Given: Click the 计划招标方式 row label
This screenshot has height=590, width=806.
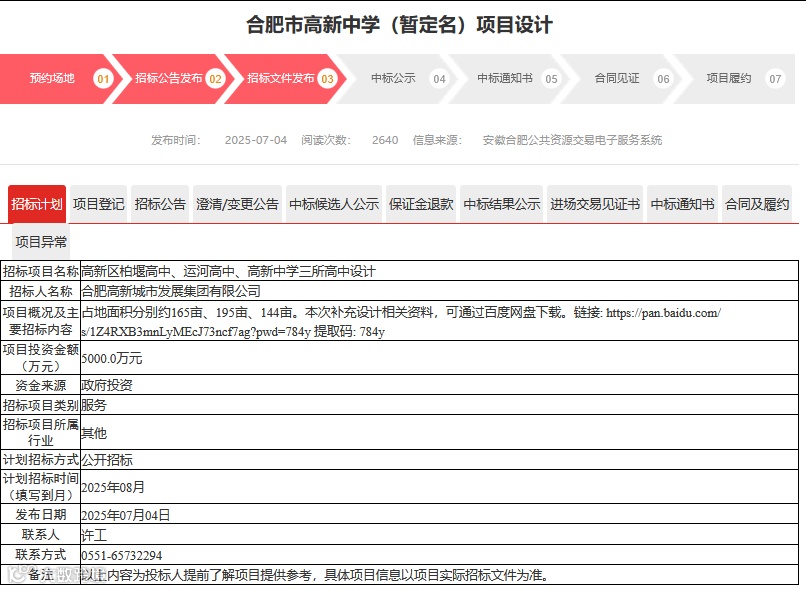Looking at the screenshot, I should click(41, 459).
